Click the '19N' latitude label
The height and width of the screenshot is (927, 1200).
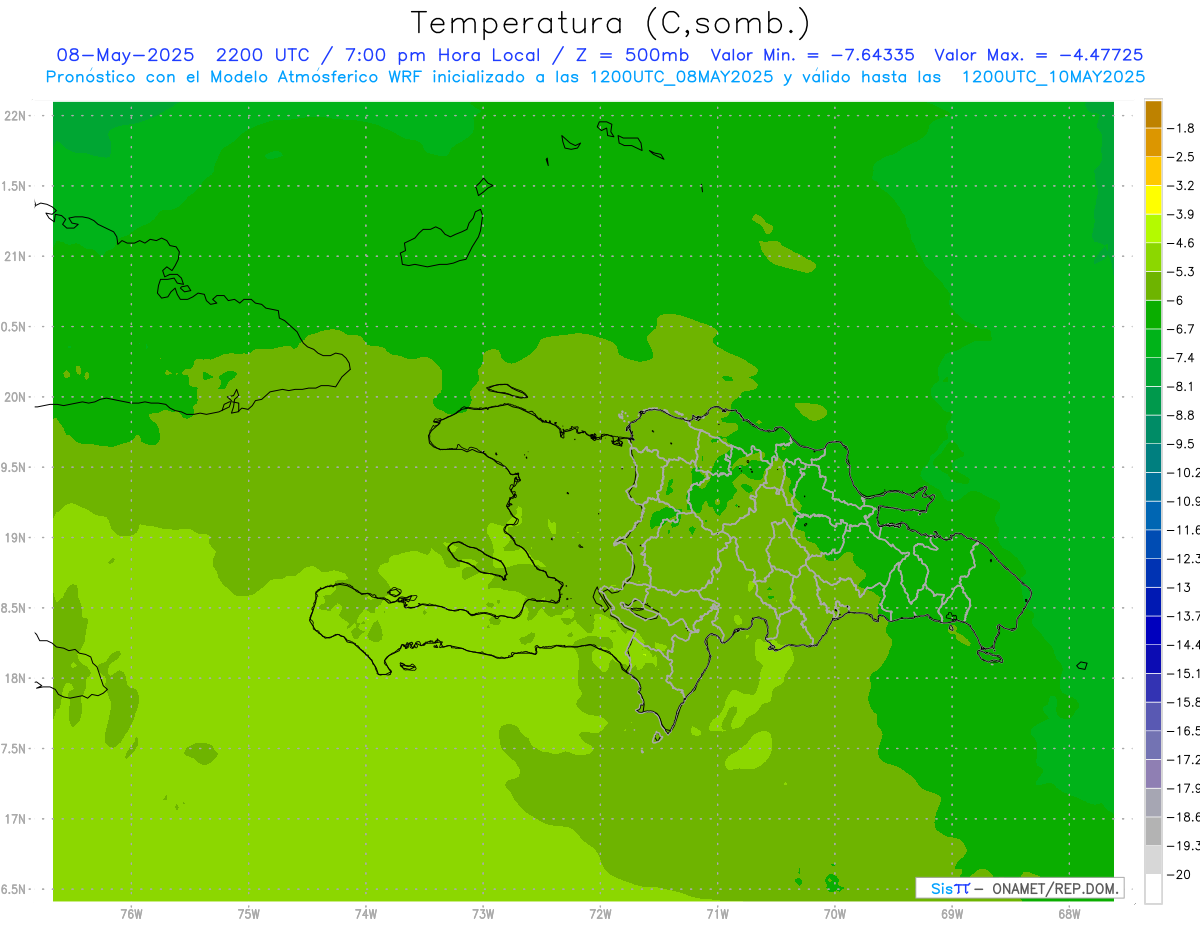pyautogui.click(x=16, y=538)
